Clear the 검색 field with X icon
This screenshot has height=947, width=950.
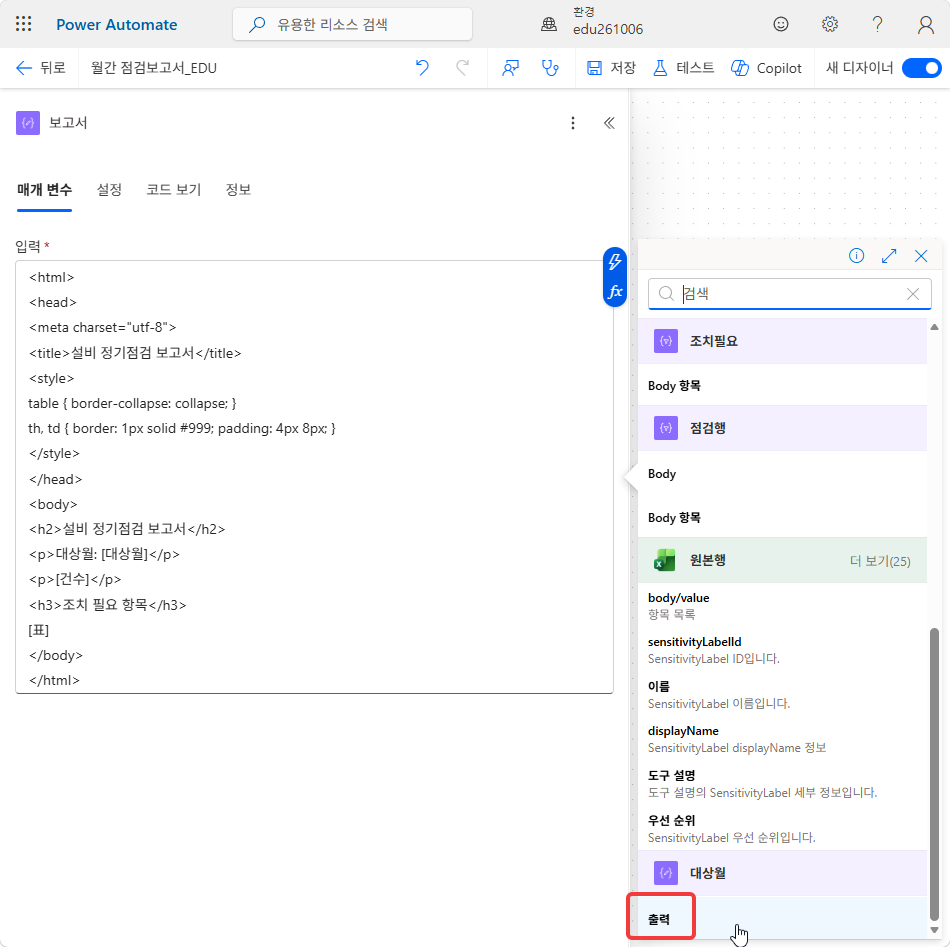point(913,294)
